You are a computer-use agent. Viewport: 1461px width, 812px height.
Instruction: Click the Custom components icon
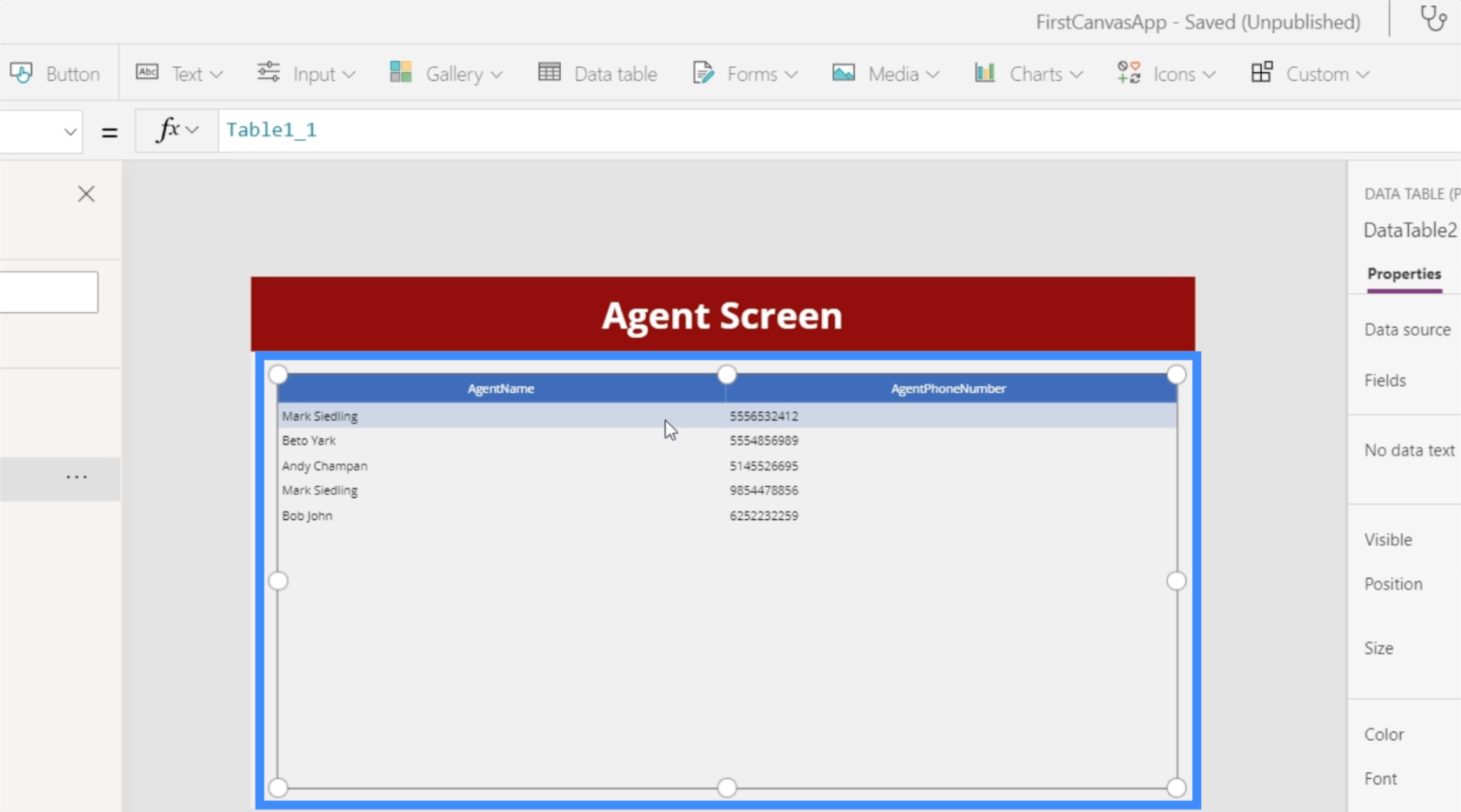tap(1262, 72)
